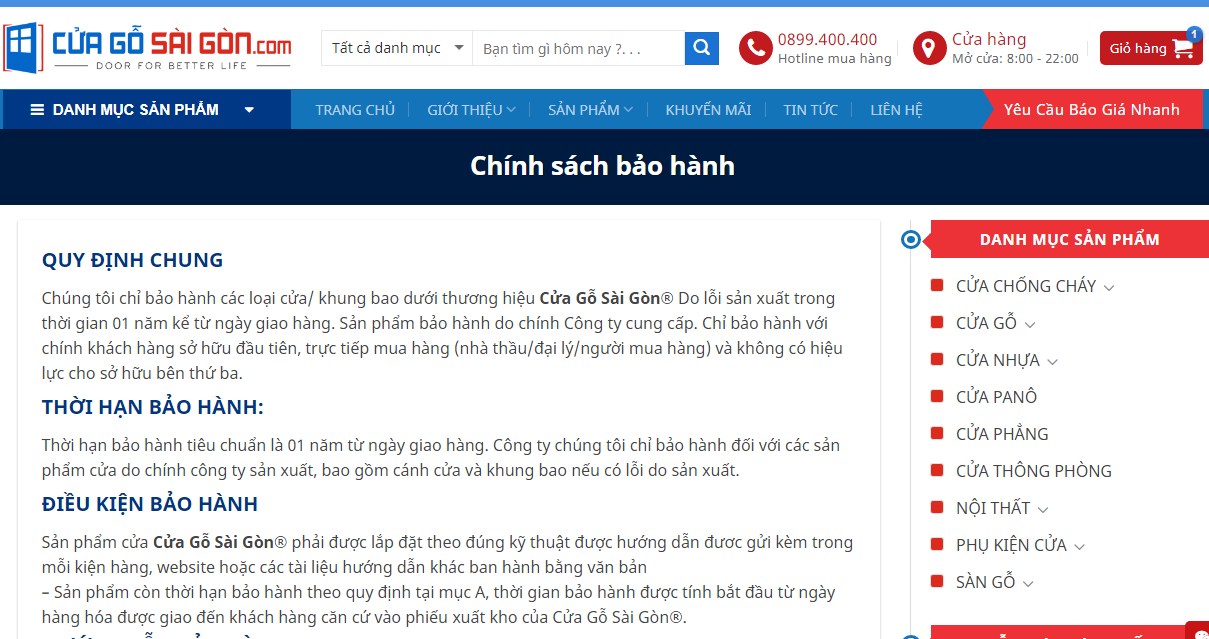Viewport: 1209px width, 639px height.
Task: Click the blue circular marker beside Danh mục sản phẩm sidebar
Action: pyautogui.click(x=910, y=240)
